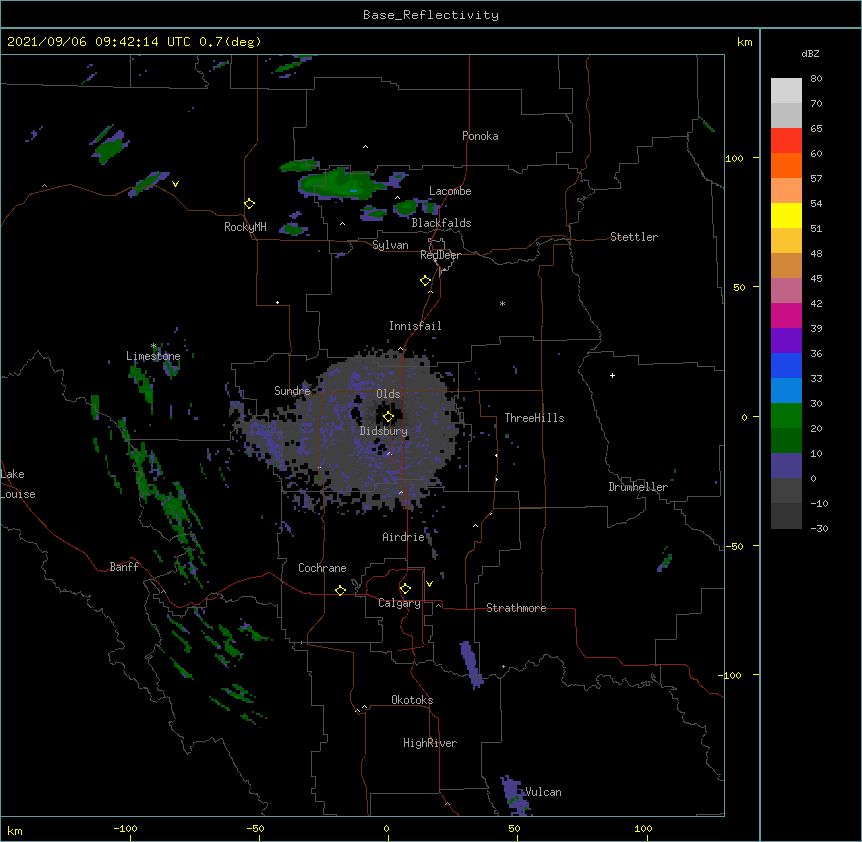The image size is (862, 842).
Task: Select the purple 36-39 dBZ legend color
Action: click(x=786, y=340)
